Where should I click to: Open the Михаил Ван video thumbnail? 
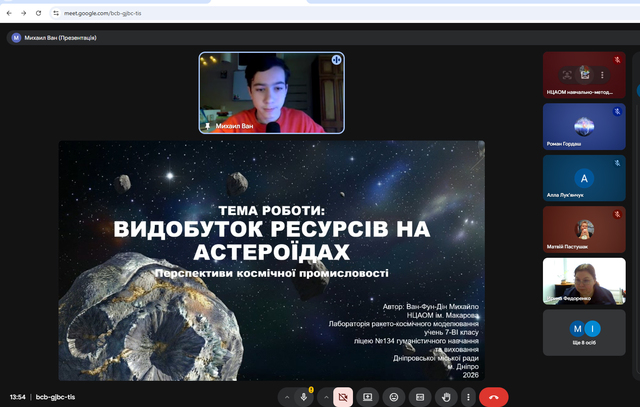coord(271,92)
